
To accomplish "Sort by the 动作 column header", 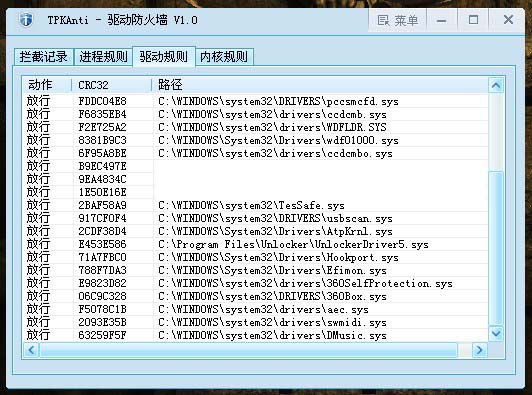I will [47, 85].
